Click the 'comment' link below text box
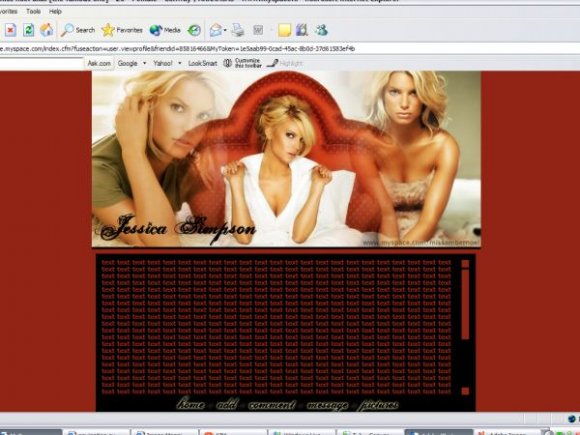580x435 pixels. pyautogui.click(x=272, y=405)
